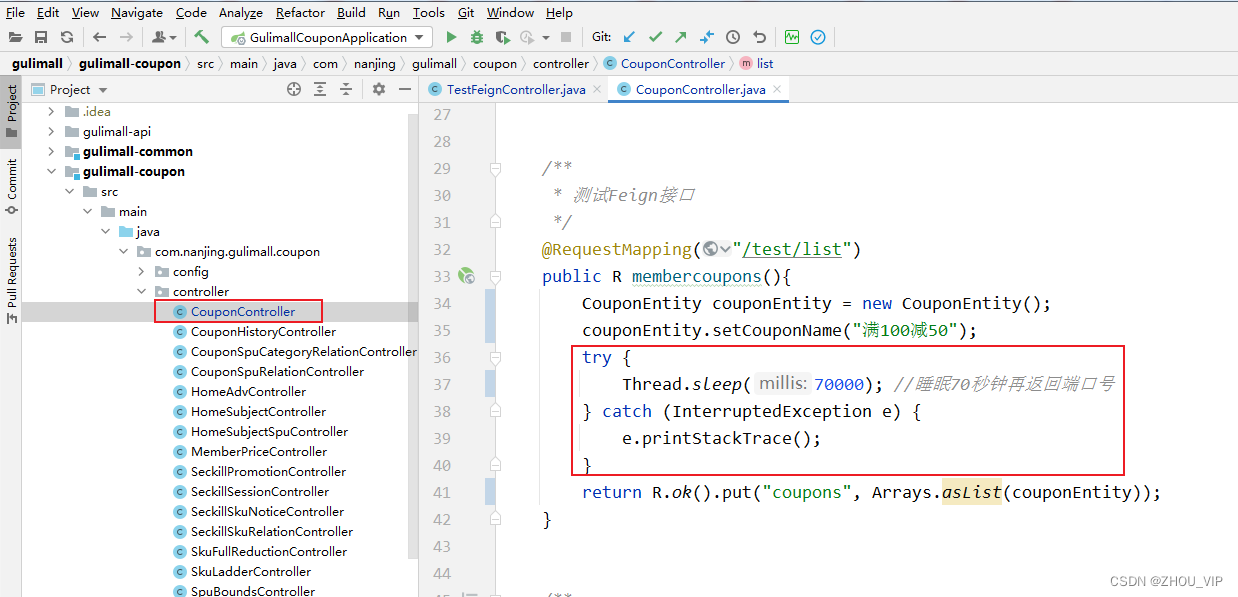
Task: Select HomeAdvController in project tree
Action: [x=248, y=391]
